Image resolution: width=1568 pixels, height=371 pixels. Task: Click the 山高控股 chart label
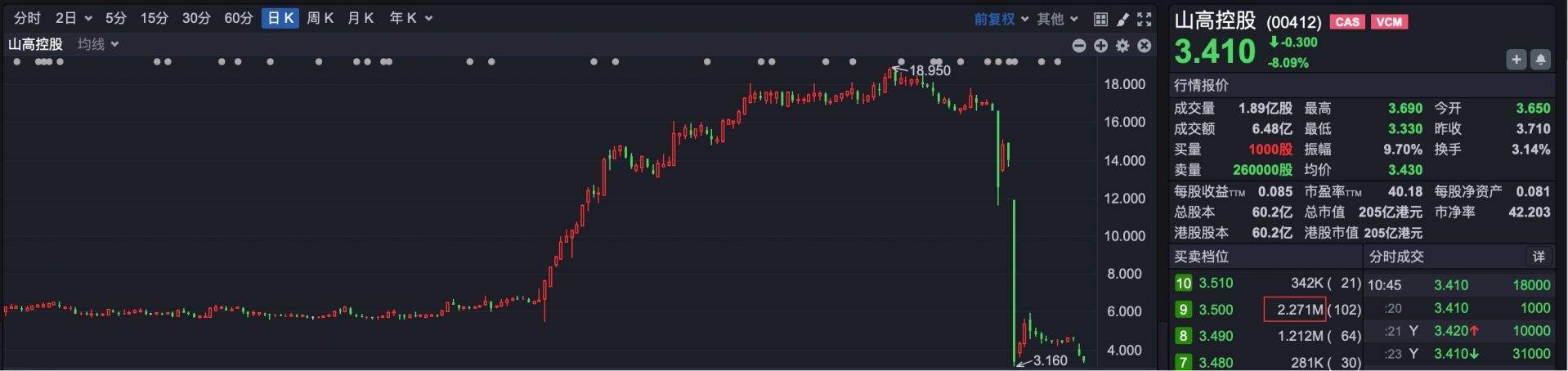click(35, 44)
